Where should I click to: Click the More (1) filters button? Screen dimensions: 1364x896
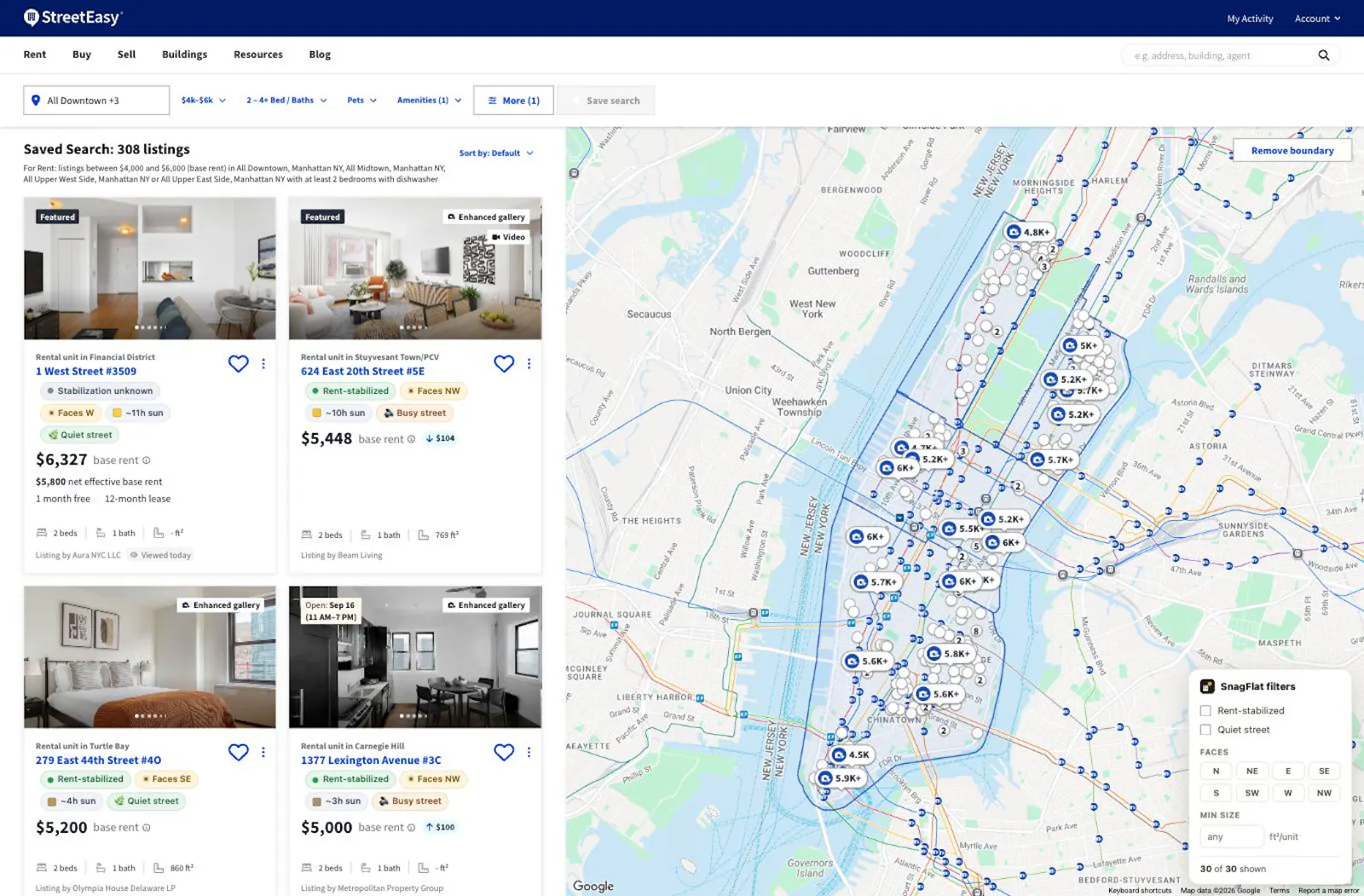coord(513,101)
